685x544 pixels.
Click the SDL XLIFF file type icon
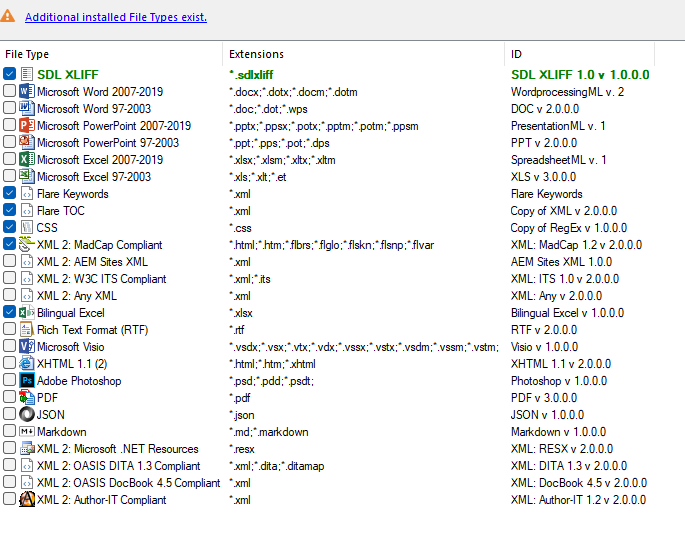27,74
